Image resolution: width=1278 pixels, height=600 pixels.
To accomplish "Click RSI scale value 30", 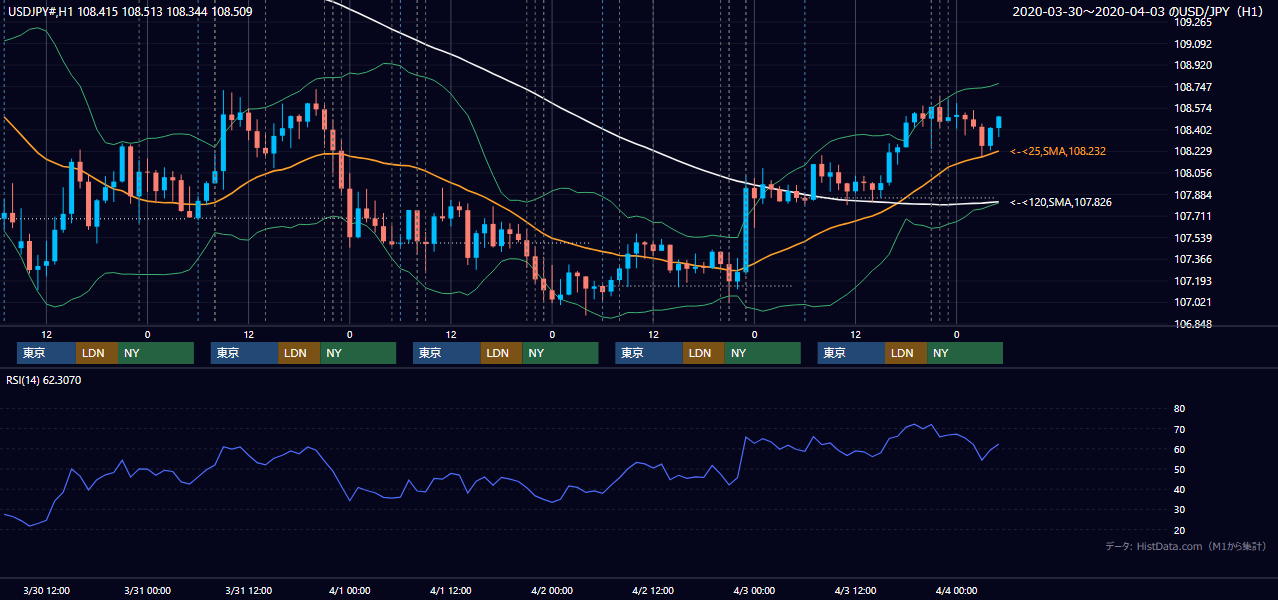I will click(x=1179, y=510).
